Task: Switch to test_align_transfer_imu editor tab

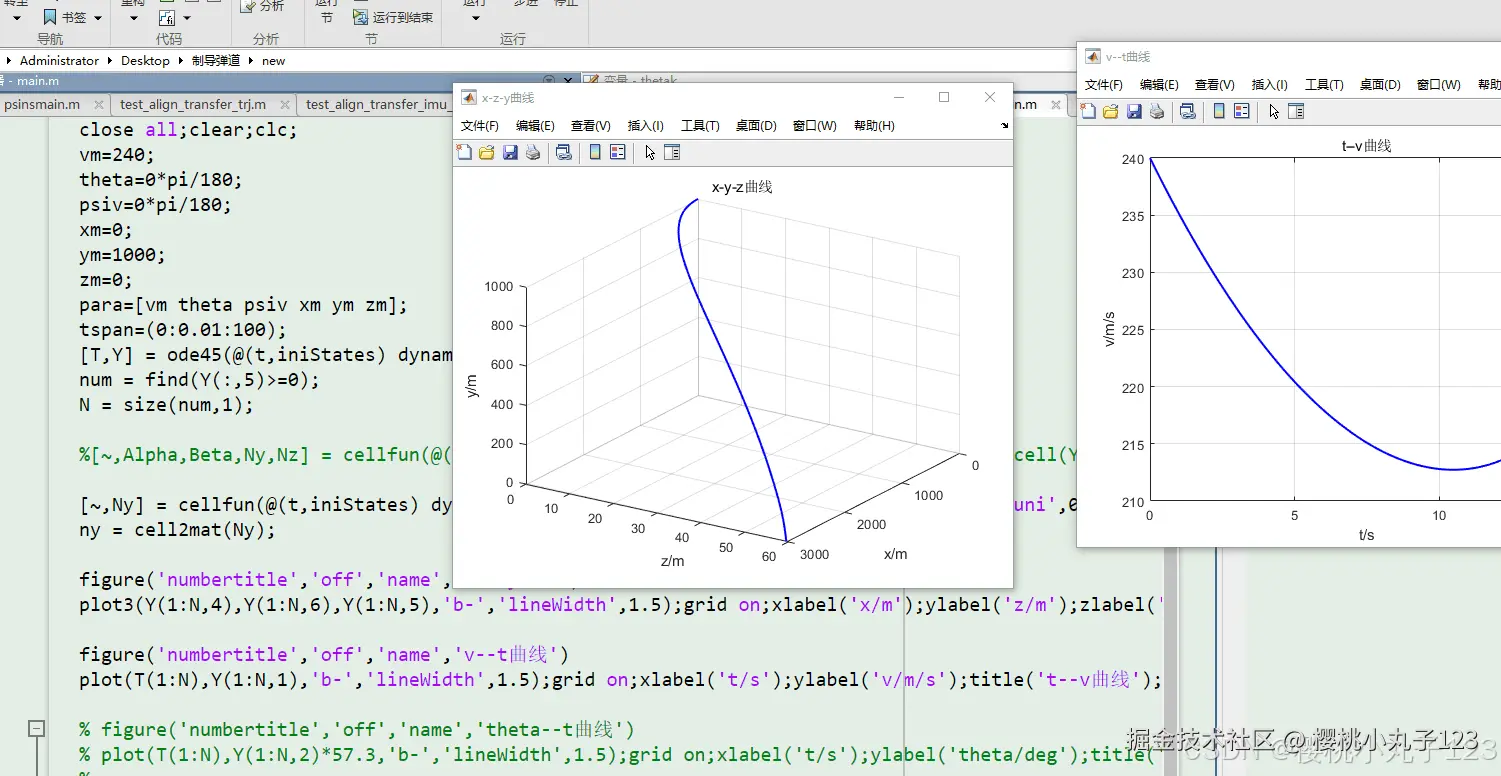Action: pos(377,104)
